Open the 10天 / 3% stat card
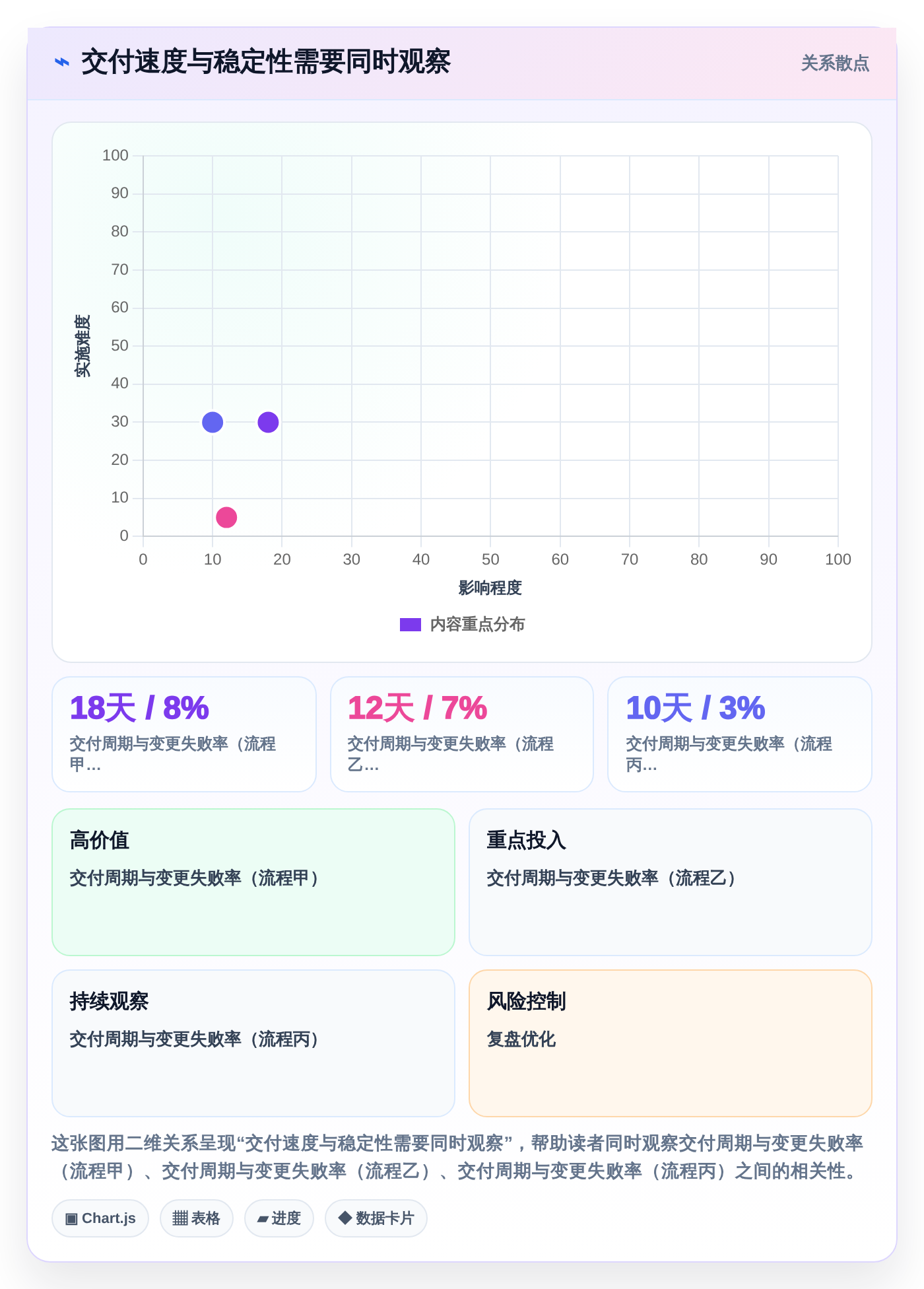924x1289 pixels. click(x=740, y=734)
